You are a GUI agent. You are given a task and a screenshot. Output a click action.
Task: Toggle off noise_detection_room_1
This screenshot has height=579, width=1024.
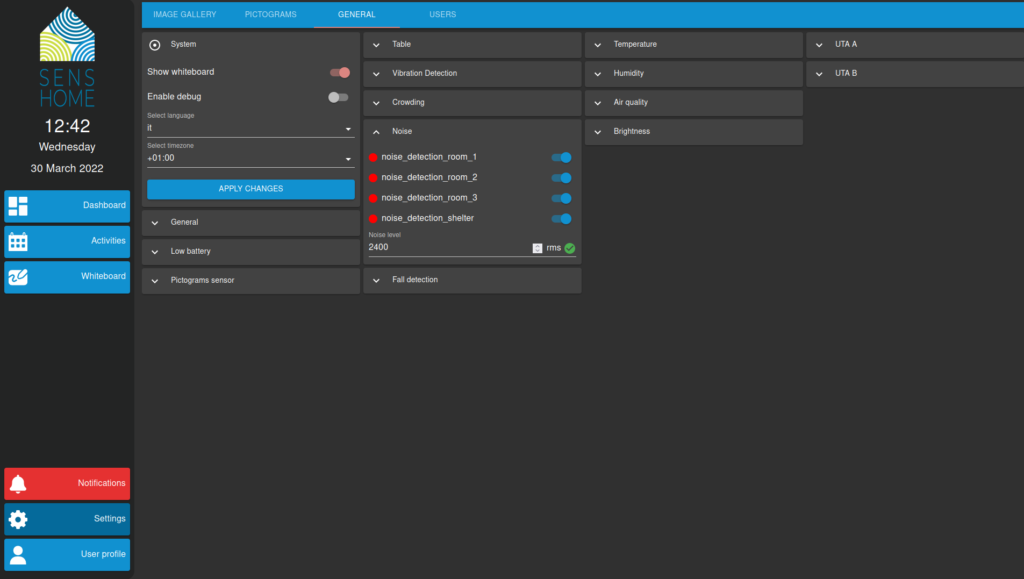point(561,157)
